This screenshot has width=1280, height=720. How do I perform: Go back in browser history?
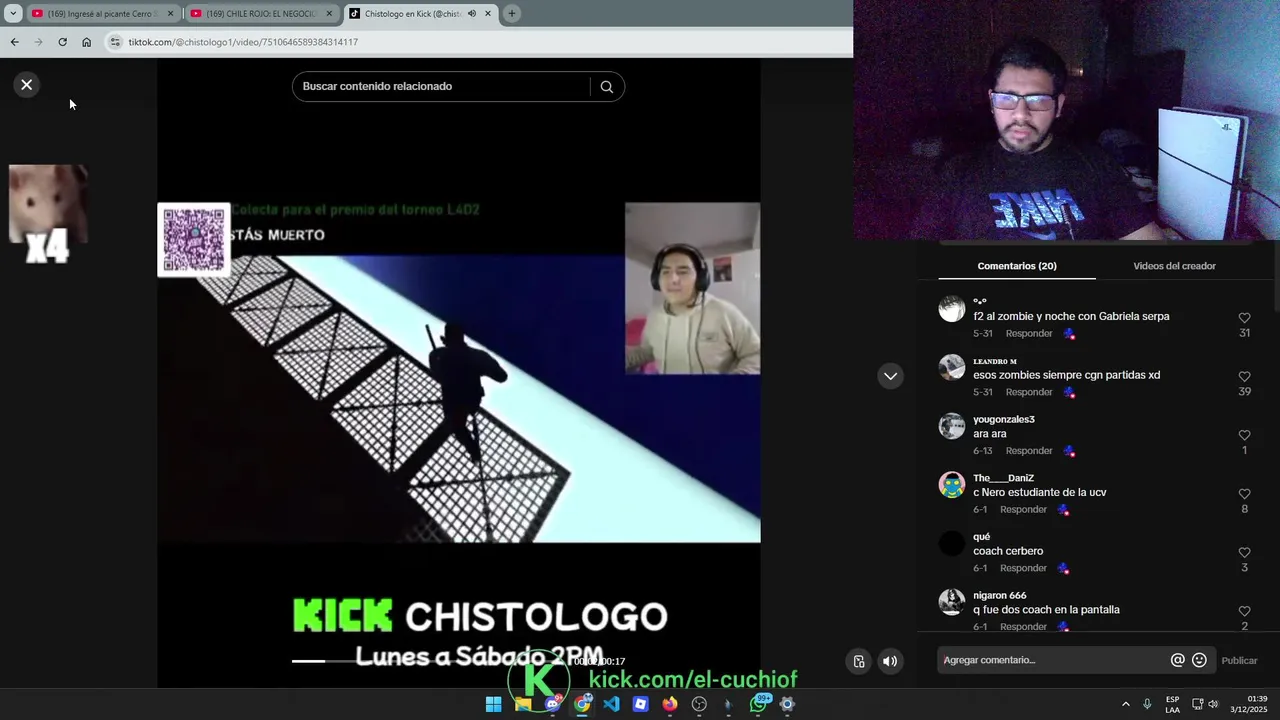point(14,42)
